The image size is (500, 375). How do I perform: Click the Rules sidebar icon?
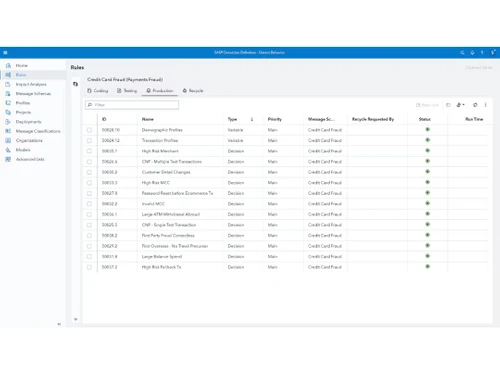(8, 75)
